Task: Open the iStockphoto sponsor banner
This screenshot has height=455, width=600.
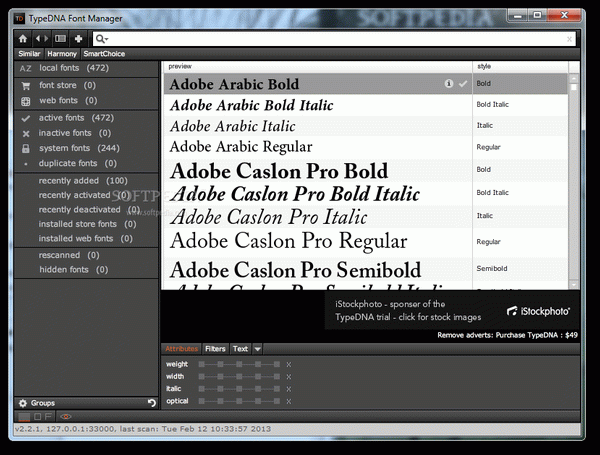Action: click(452, 311)
